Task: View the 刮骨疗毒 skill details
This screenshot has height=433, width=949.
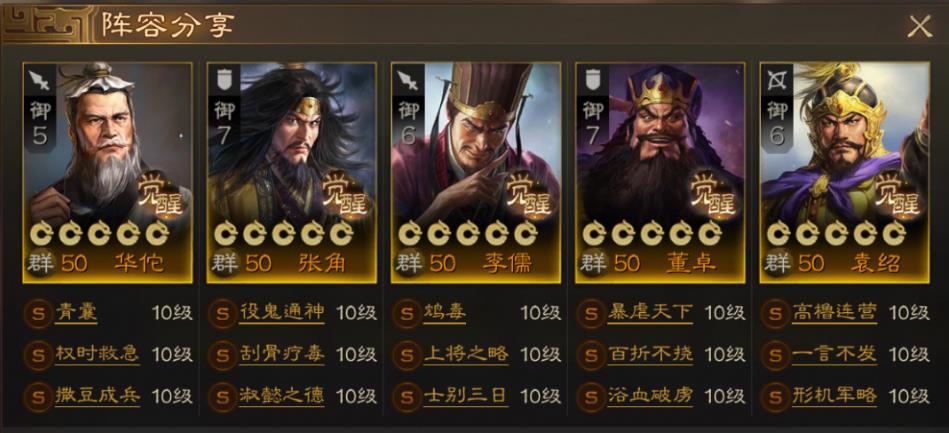Action: click(281, 354)
